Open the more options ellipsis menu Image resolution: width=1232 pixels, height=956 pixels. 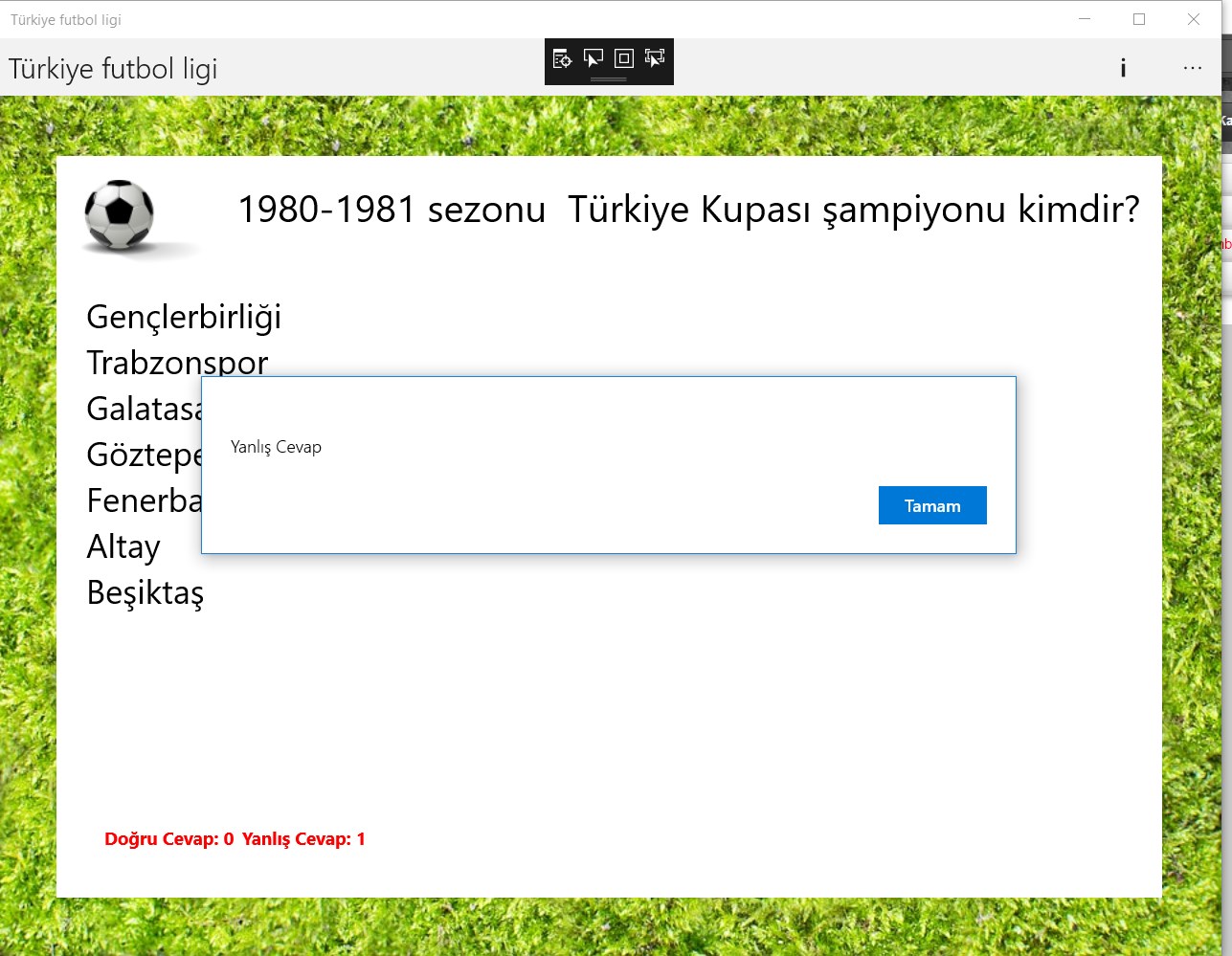pos(1192,68)
